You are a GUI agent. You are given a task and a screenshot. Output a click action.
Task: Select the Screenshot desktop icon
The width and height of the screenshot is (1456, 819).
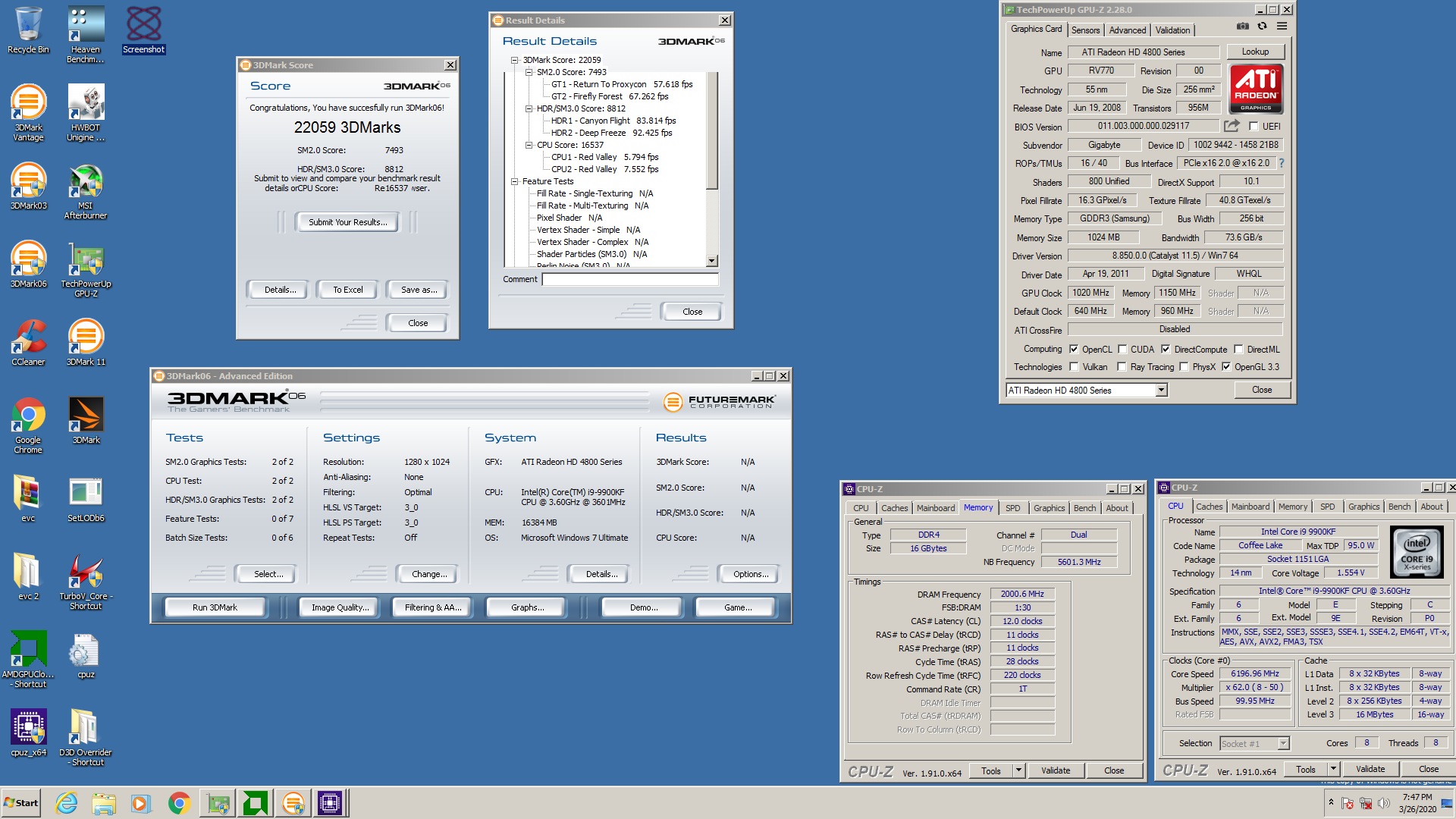[143, 30]
